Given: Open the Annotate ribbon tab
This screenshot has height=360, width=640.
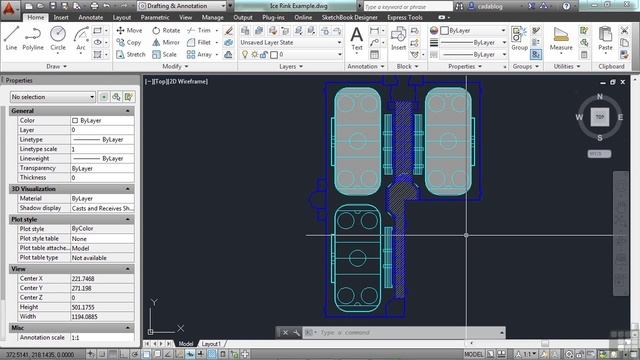Looking at the screenshot, I should pyautogui.click(x=91, y=18).
